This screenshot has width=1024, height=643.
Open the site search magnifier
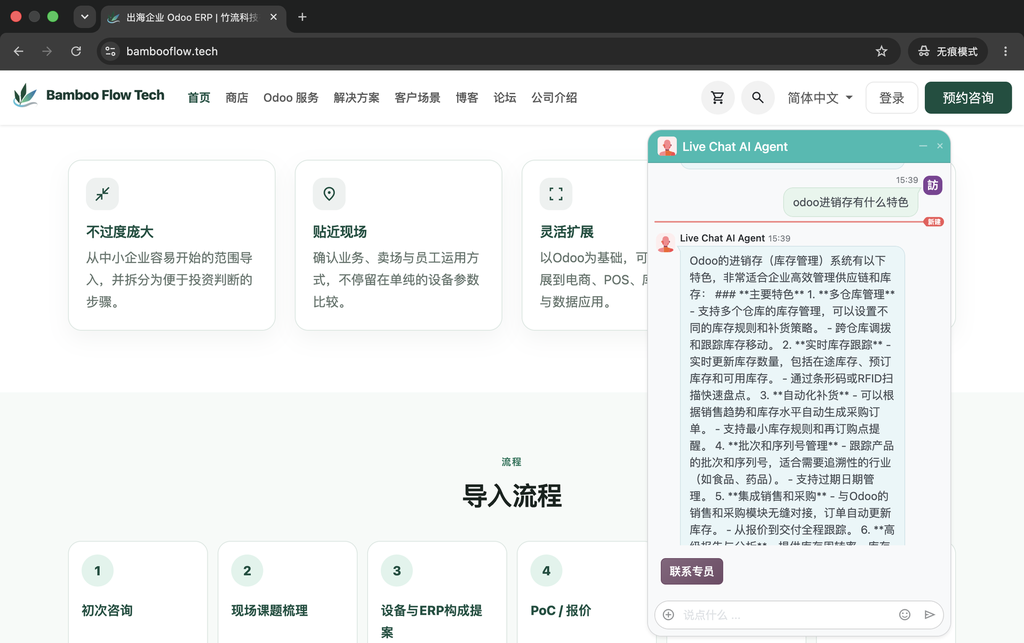[x=758, y=98]
